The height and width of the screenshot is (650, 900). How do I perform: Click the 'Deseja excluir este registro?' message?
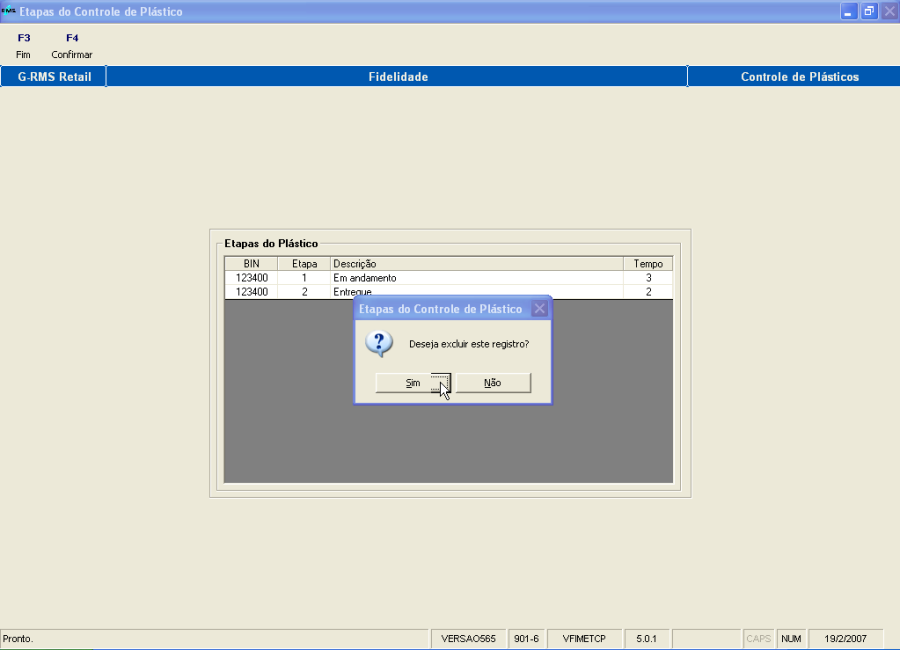(x=469, y=344)
